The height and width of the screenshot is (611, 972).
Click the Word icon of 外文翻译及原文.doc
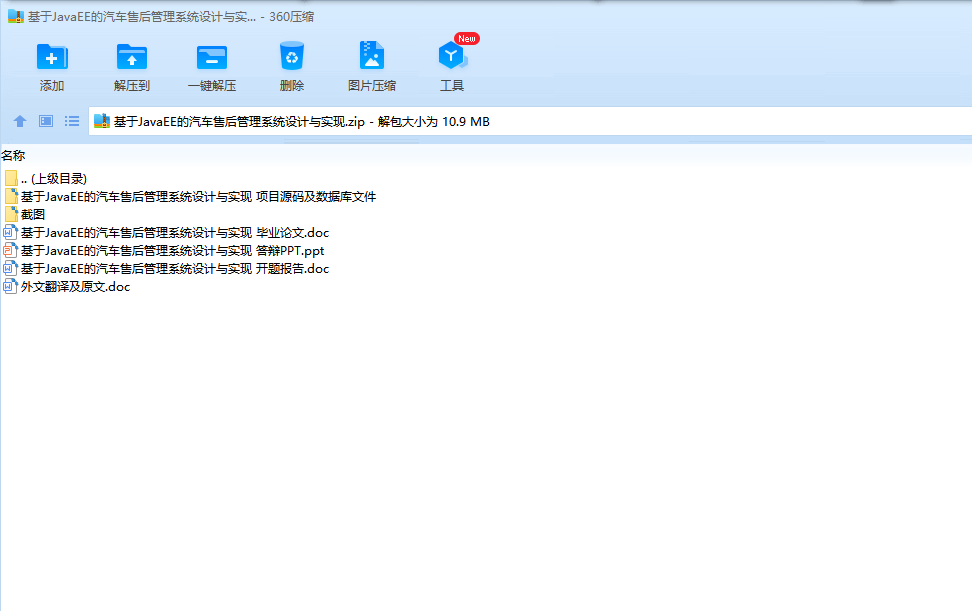[10, 286]
